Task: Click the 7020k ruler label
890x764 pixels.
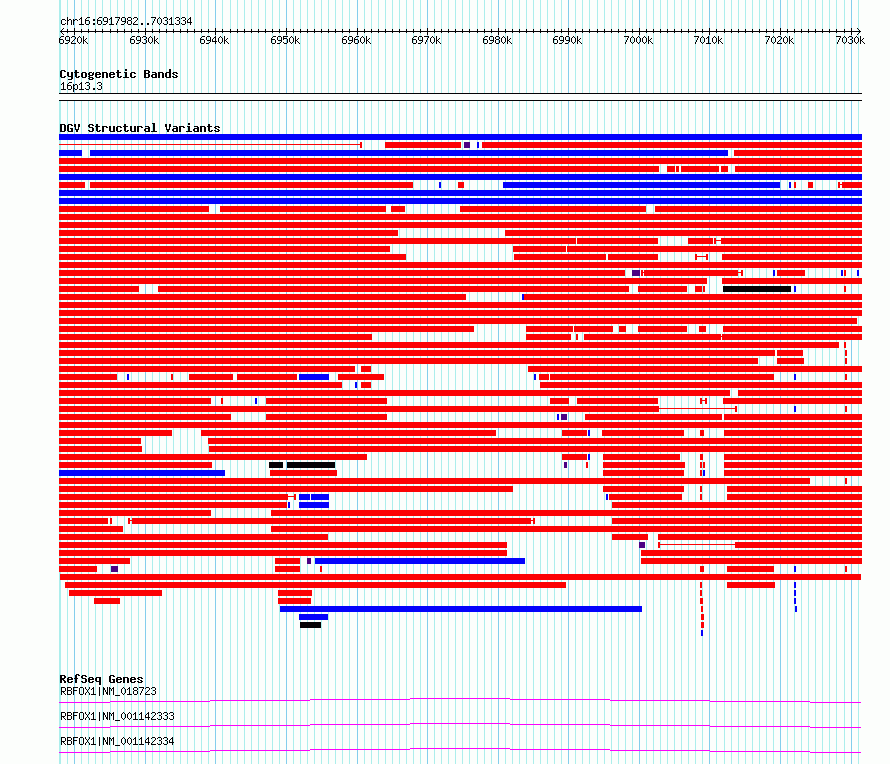Action: click(x=779, y=40)
